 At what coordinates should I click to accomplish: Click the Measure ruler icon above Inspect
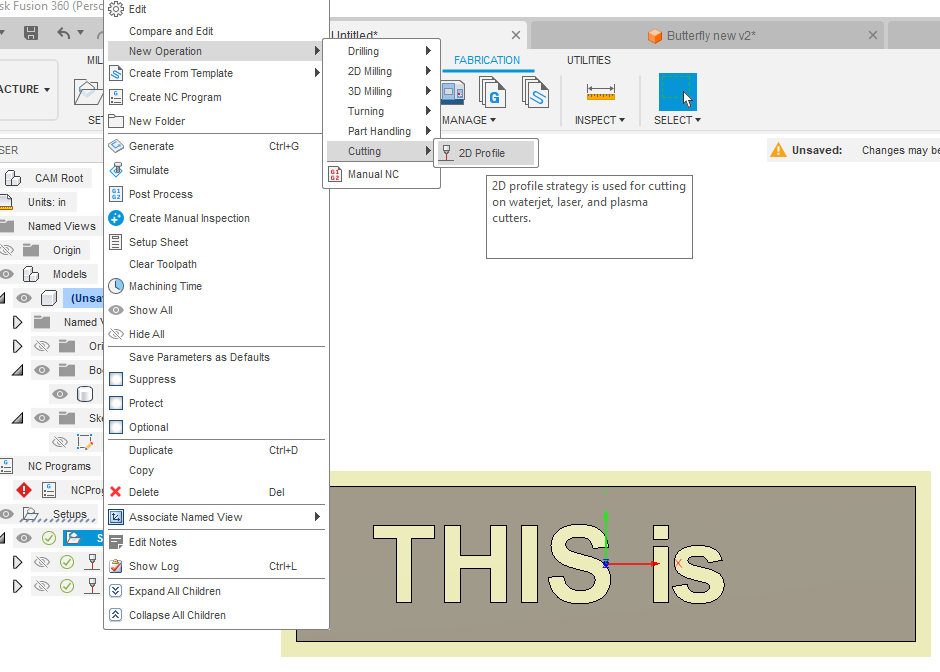click(601, 92)
